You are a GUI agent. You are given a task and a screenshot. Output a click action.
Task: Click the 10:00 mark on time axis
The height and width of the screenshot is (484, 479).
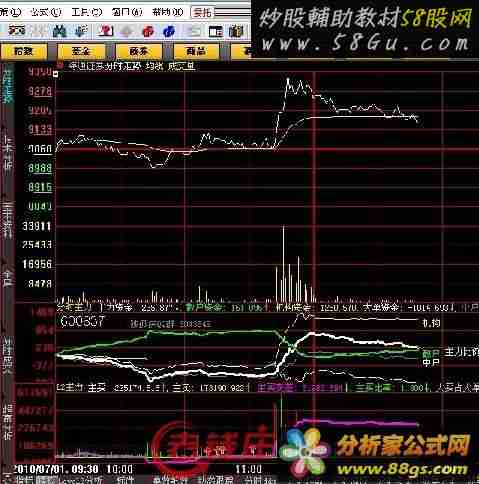coord(119,469)
